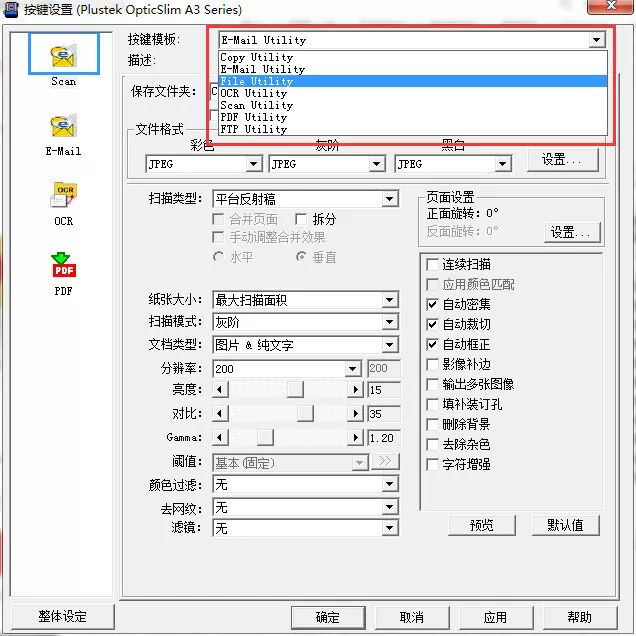The height and width of the screenshot is (636, 636).
Task: Click the Gamma value field showing 1.20
Action: tap(383, 438)
